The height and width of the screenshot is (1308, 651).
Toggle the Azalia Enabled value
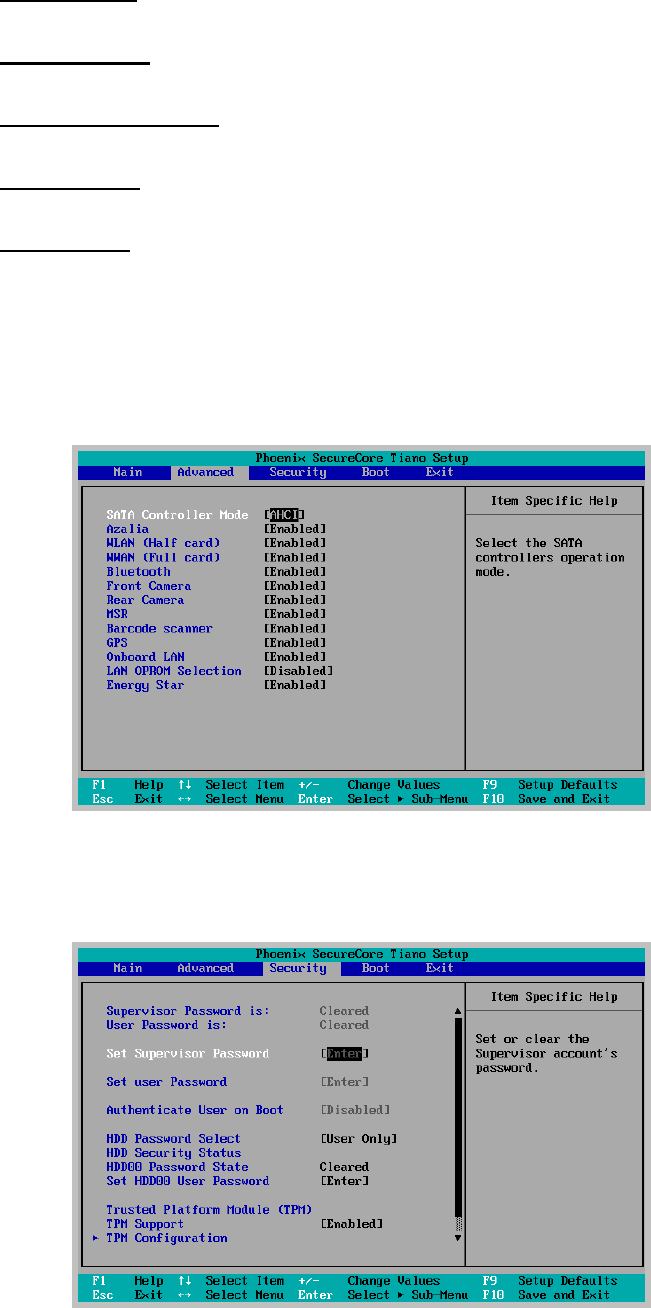point(295,529)
